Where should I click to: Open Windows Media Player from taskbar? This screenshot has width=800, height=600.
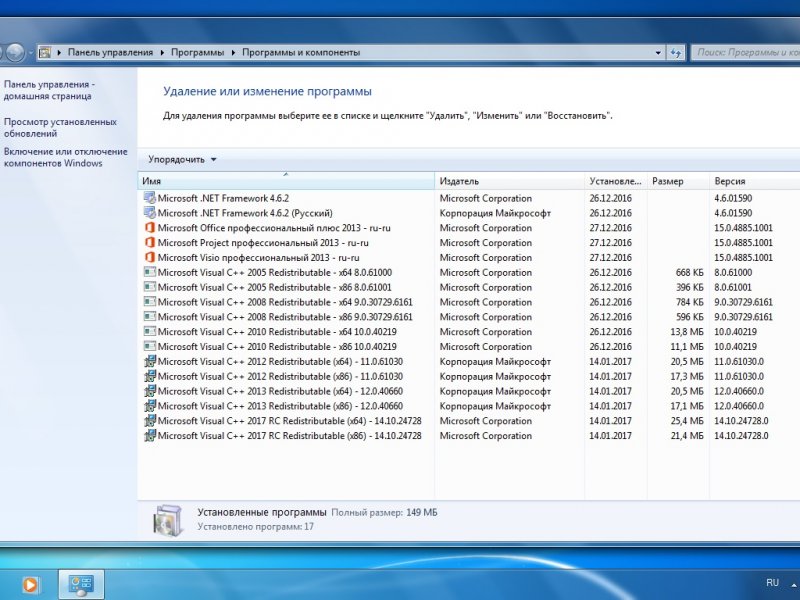click(30, 584)
